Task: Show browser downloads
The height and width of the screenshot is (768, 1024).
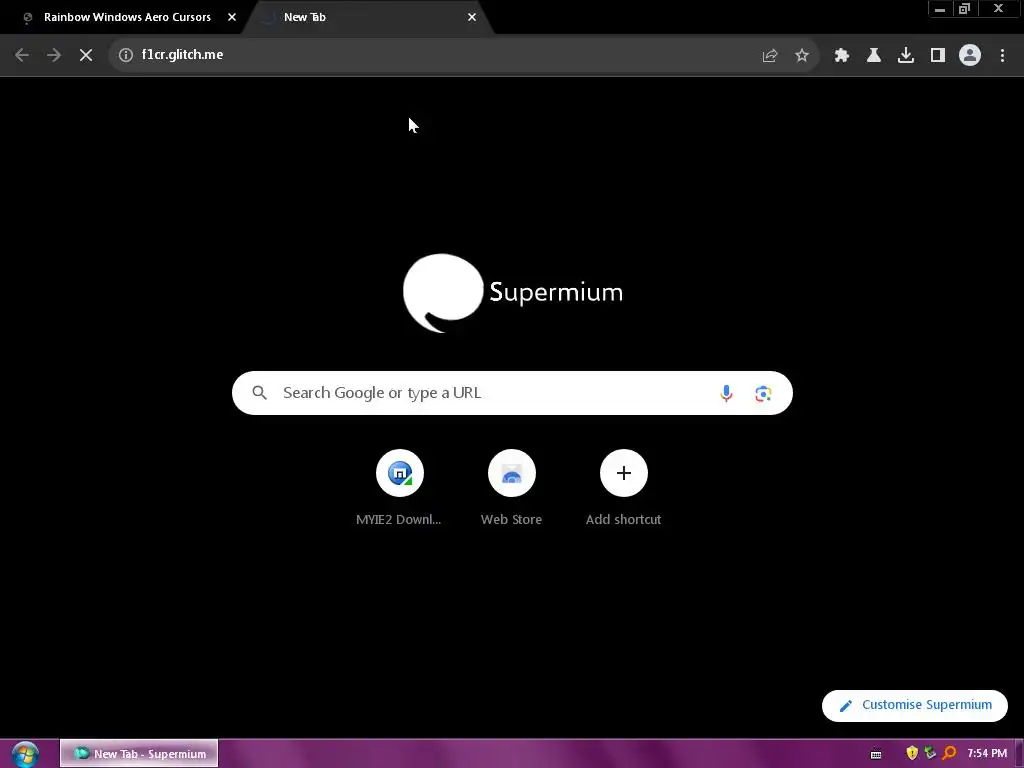Action: (x=906, y=56)
